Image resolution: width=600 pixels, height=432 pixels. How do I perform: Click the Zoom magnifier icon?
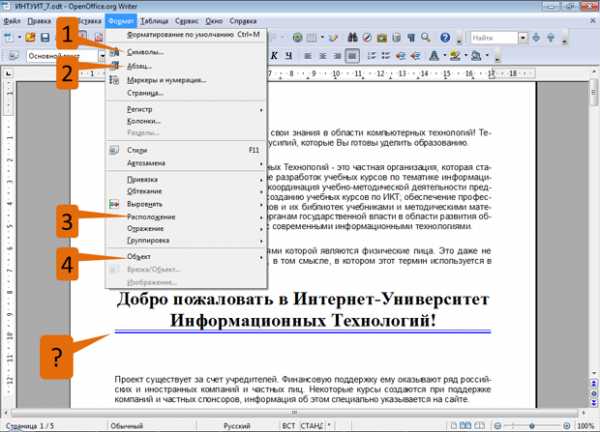click(426, 37)
